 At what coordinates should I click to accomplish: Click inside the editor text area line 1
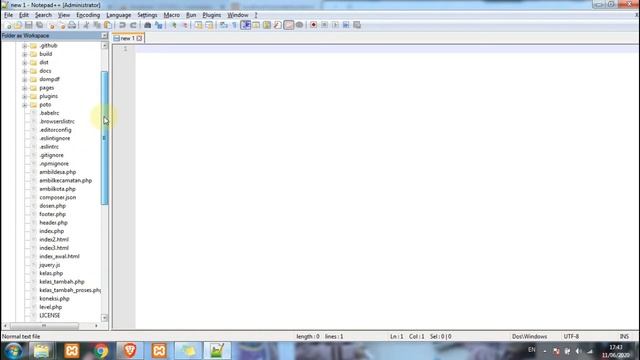387,49
